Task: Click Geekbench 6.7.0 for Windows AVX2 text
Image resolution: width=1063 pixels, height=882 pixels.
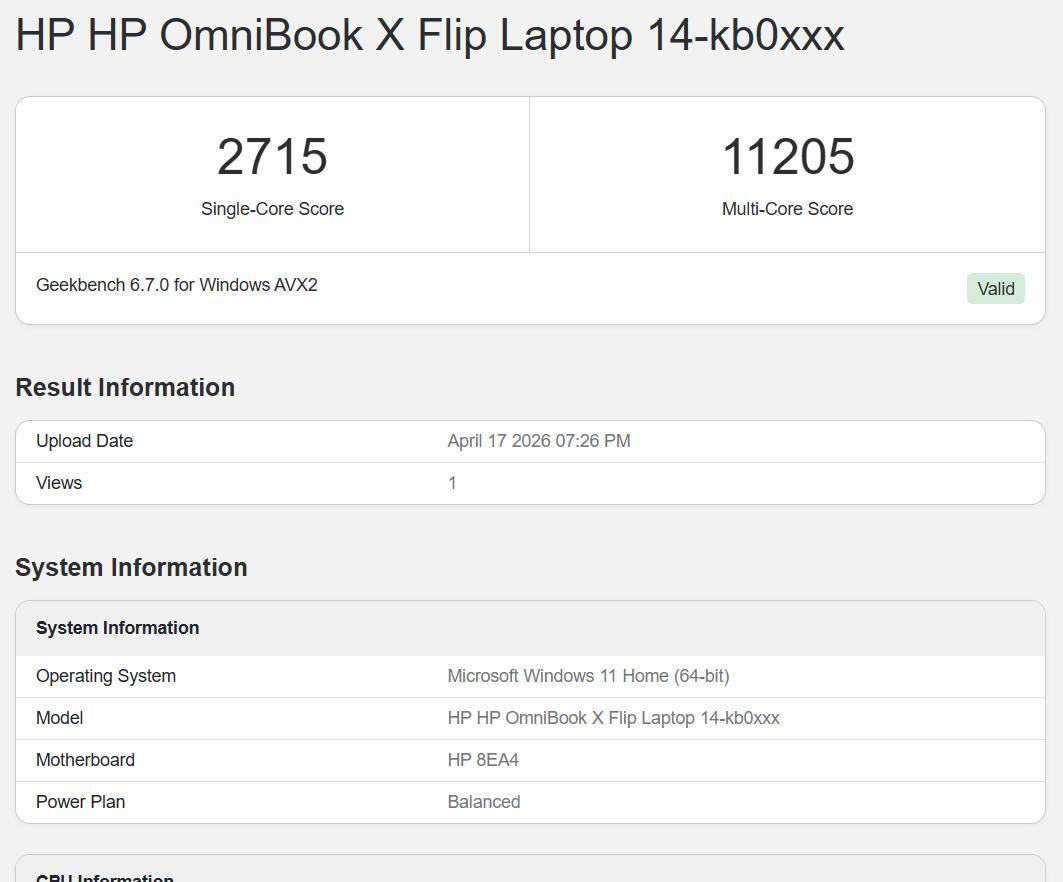Action: pyautogui.click(x=177, y=285)
